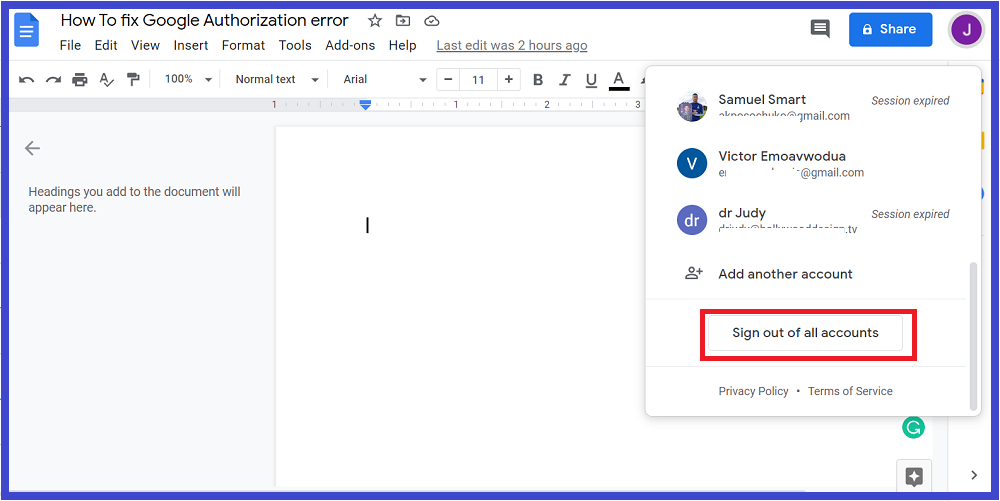Open the Add-ons menu
This screenshot has width=1000, height=501.
point(350,45)
